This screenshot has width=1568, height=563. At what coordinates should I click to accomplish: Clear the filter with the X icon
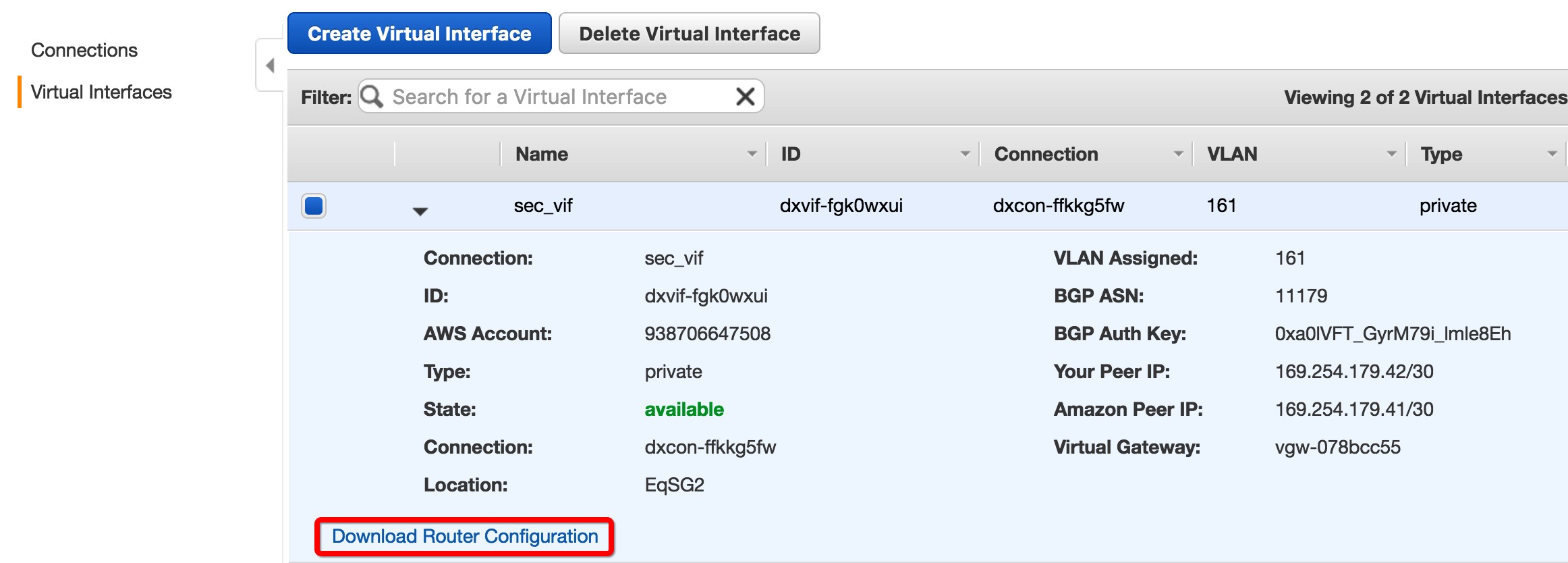pyautogui.click(x=745, y=97)
